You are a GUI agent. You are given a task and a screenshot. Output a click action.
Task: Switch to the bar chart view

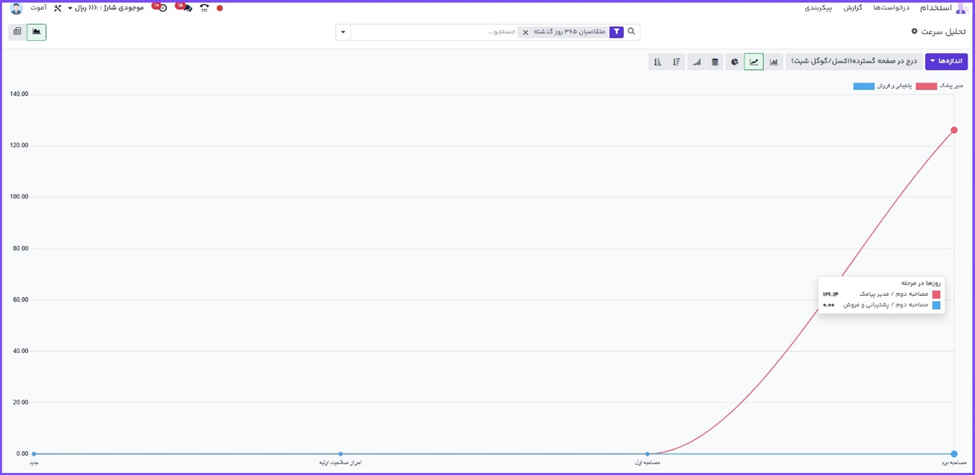pyautogui.click(x=774, y=62)
